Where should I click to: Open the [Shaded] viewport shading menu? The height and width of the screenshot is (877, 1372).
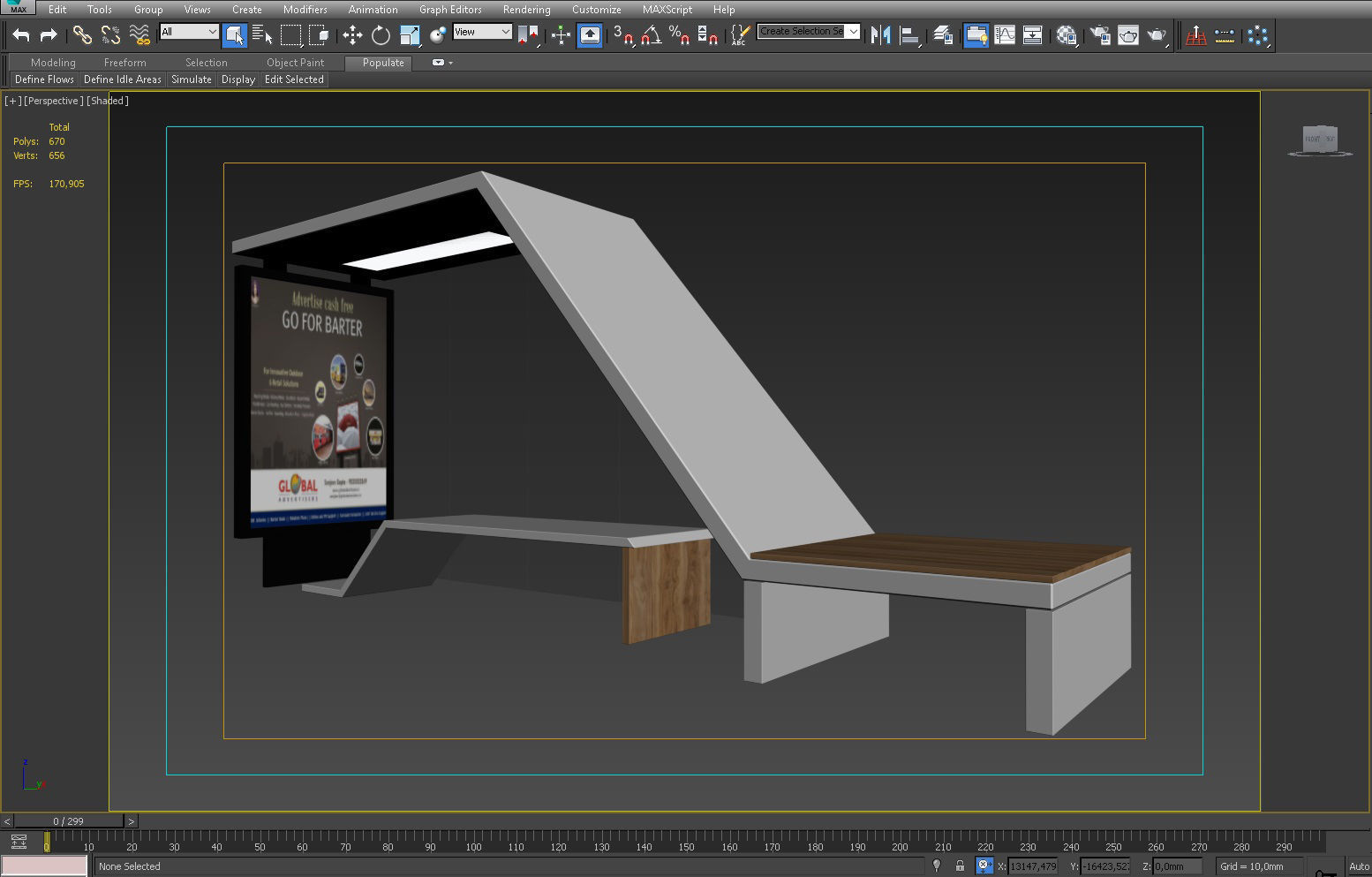108,101
